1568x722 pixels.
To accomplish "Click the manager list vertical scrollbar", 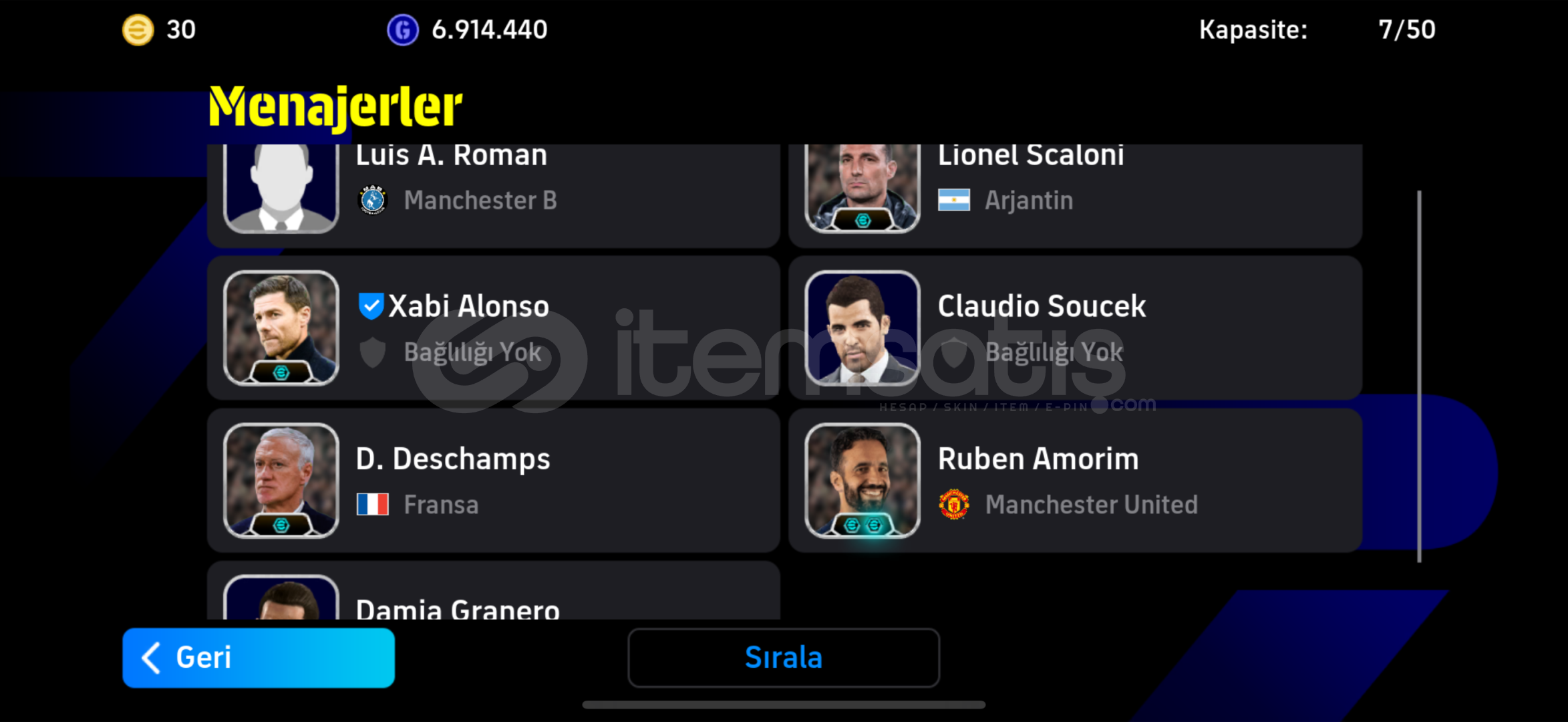I will pyautogui.click(x=1419, y=376).
